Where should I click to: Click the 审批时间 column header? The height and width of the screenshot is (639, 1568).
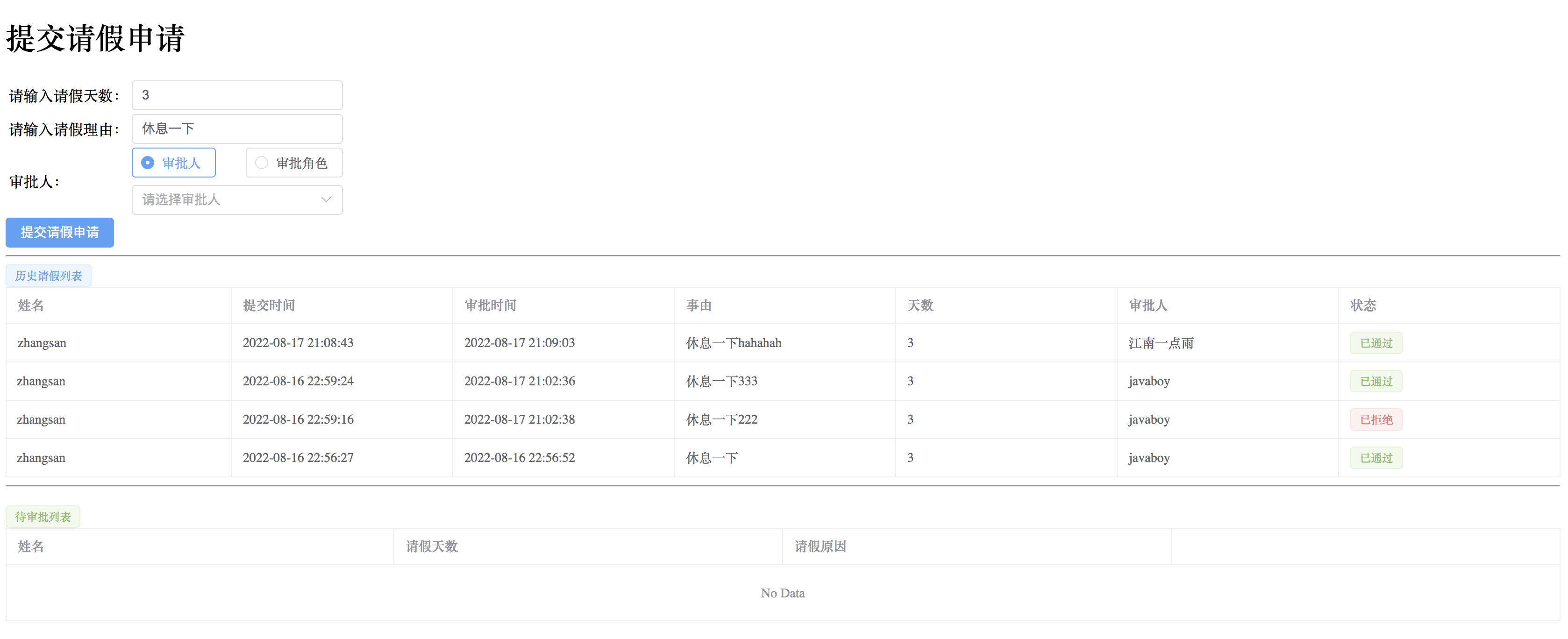pos(490,305)
